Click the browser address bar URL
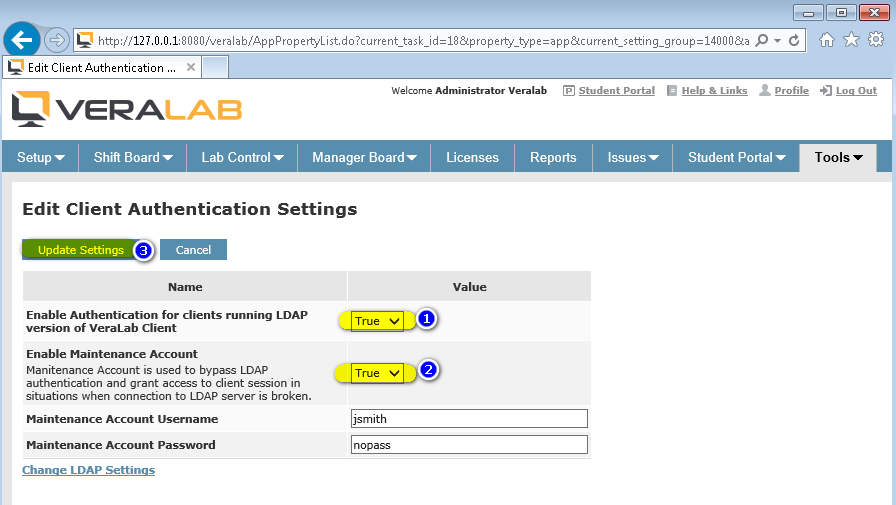Viewport: 896px width, 505px height. (x=423, y=41)
